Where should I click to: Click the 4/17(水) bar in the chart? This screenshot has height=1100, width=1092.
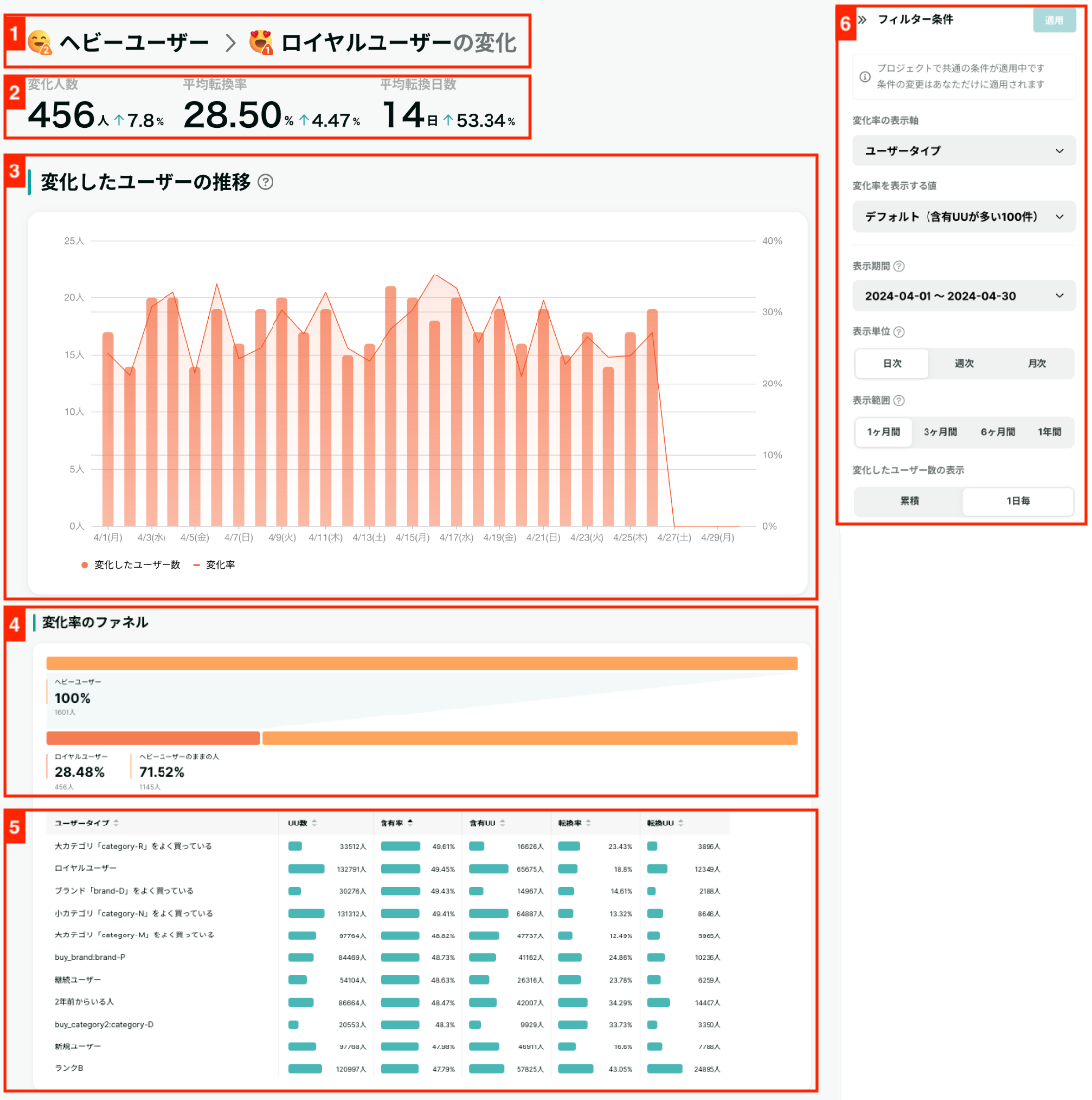[x=457, y=412]
